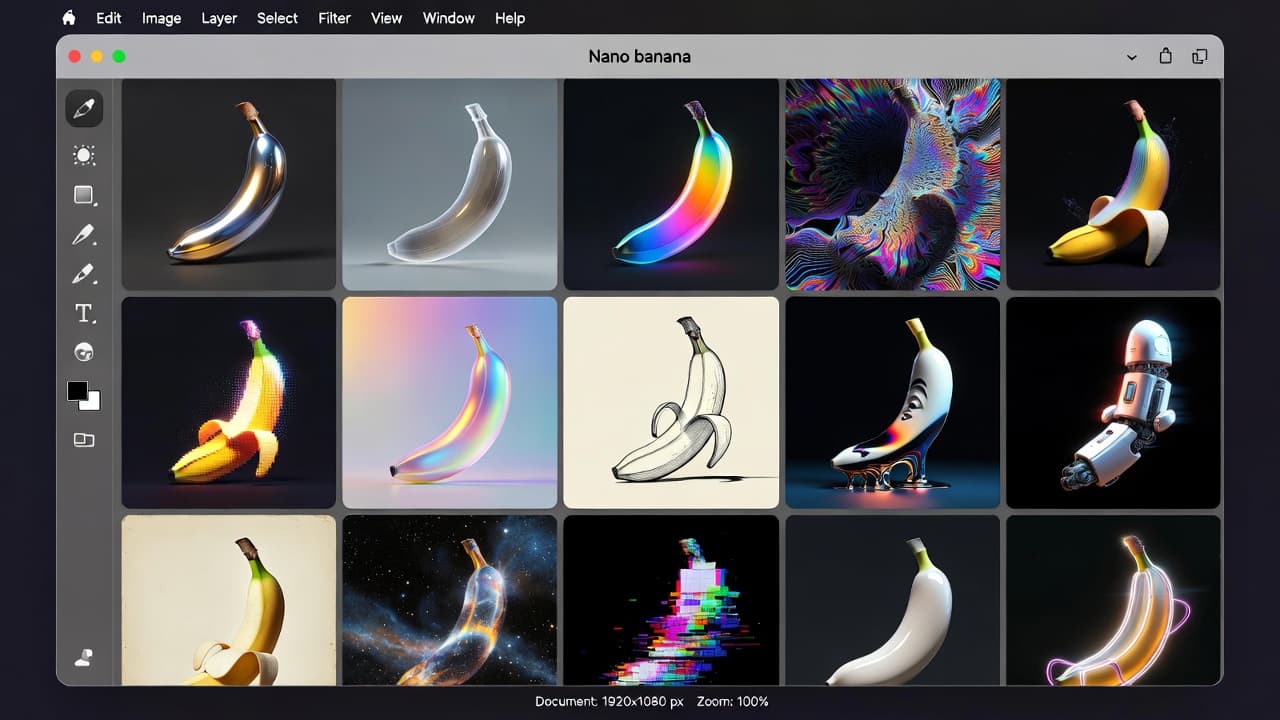Click the overlapping screens icon below color swatches
This screenshot has height=720, width=1280.
point(84,440)
